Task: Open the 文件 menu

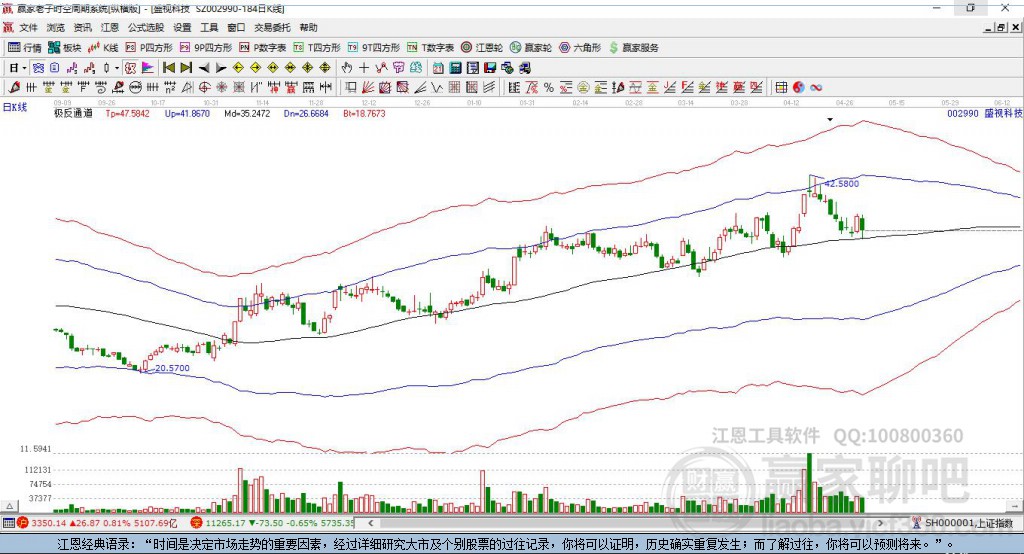Action: (28, 27)
